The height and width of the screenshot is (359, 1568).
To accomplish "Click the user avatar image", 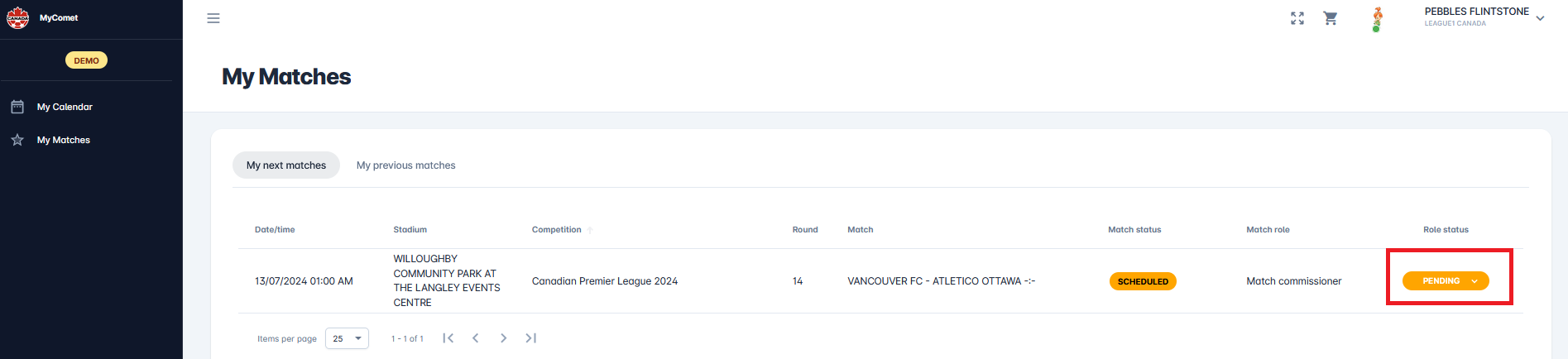I will (1377, 19).
